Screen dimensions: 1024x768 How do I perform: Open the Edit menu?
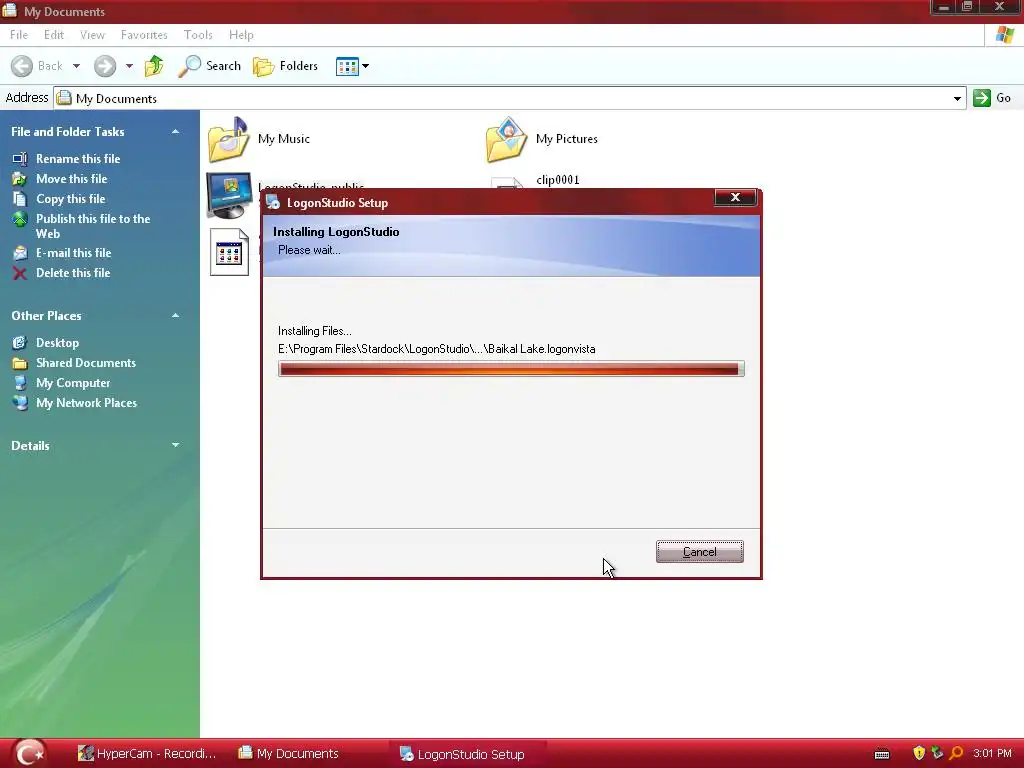(x=54, y=35)
